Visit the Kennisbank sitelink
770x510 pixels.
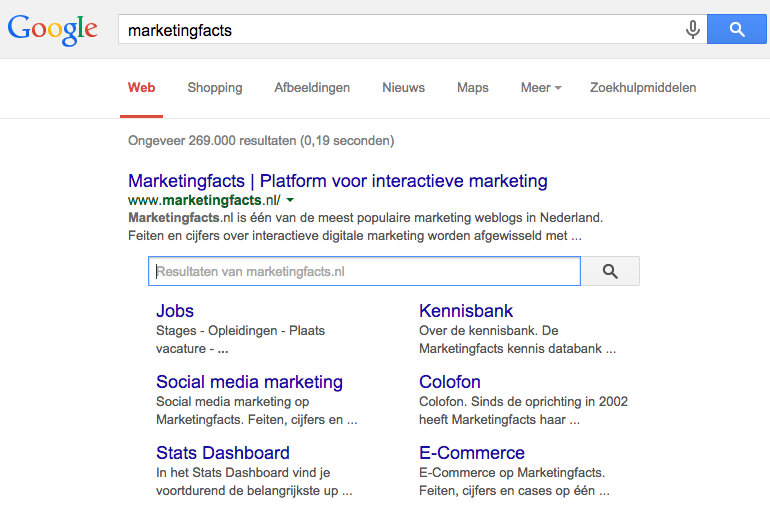466,311
